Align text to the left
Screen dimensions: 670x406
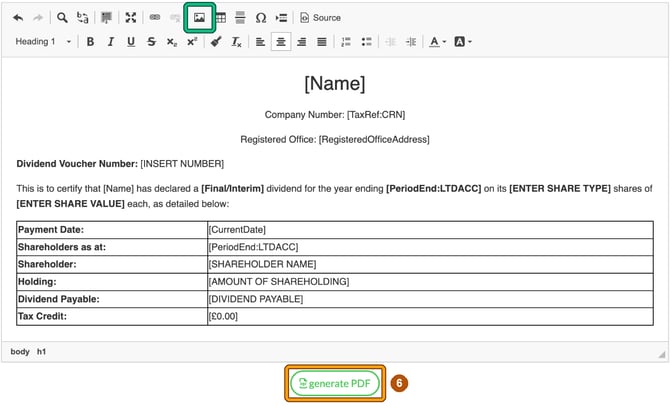tap(260, 41)
